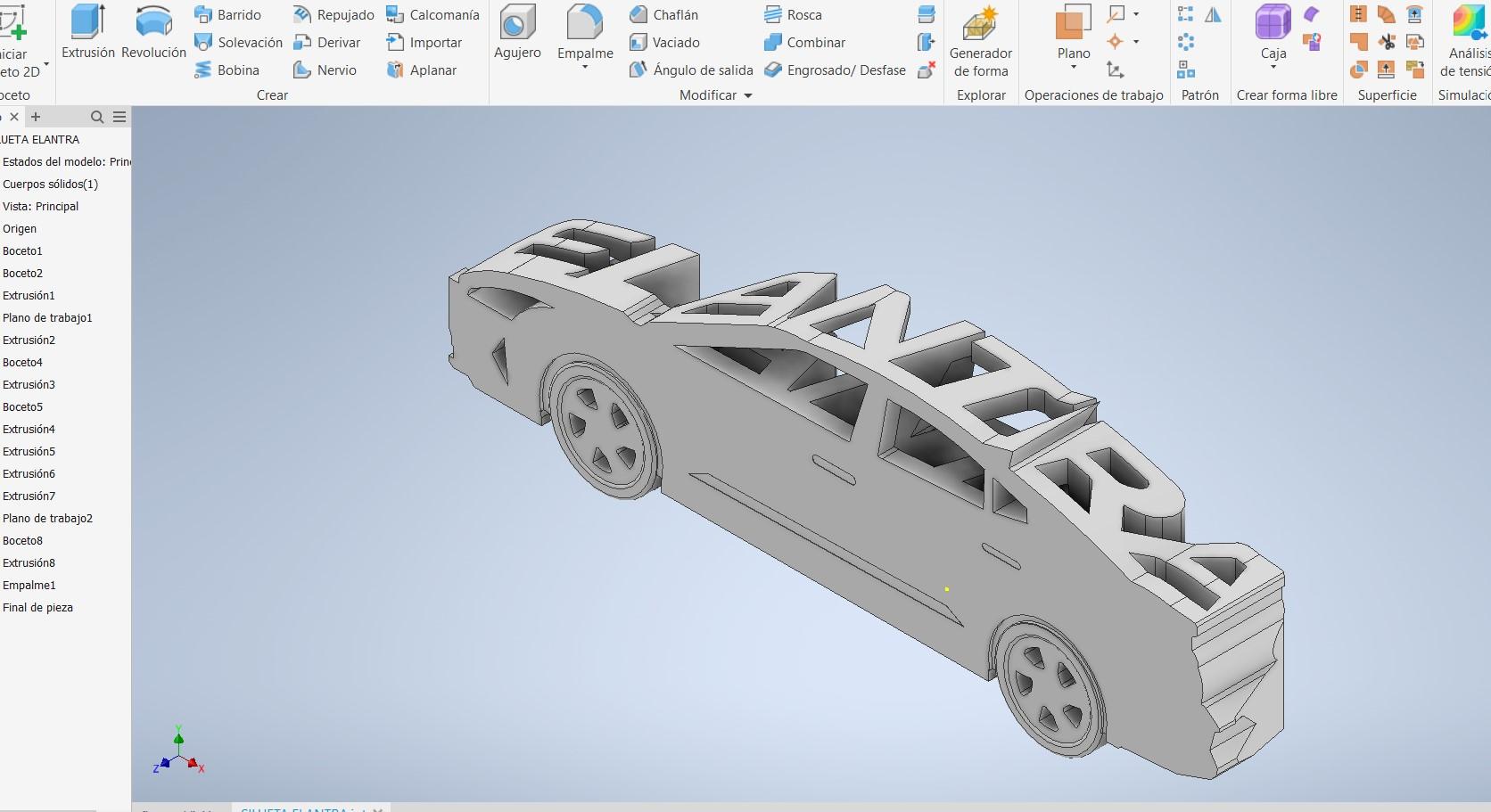Expand the work axis dropdown arrow
Image resolution: width=1491 pixels, height=812 pixels.
pos(1135,14)
